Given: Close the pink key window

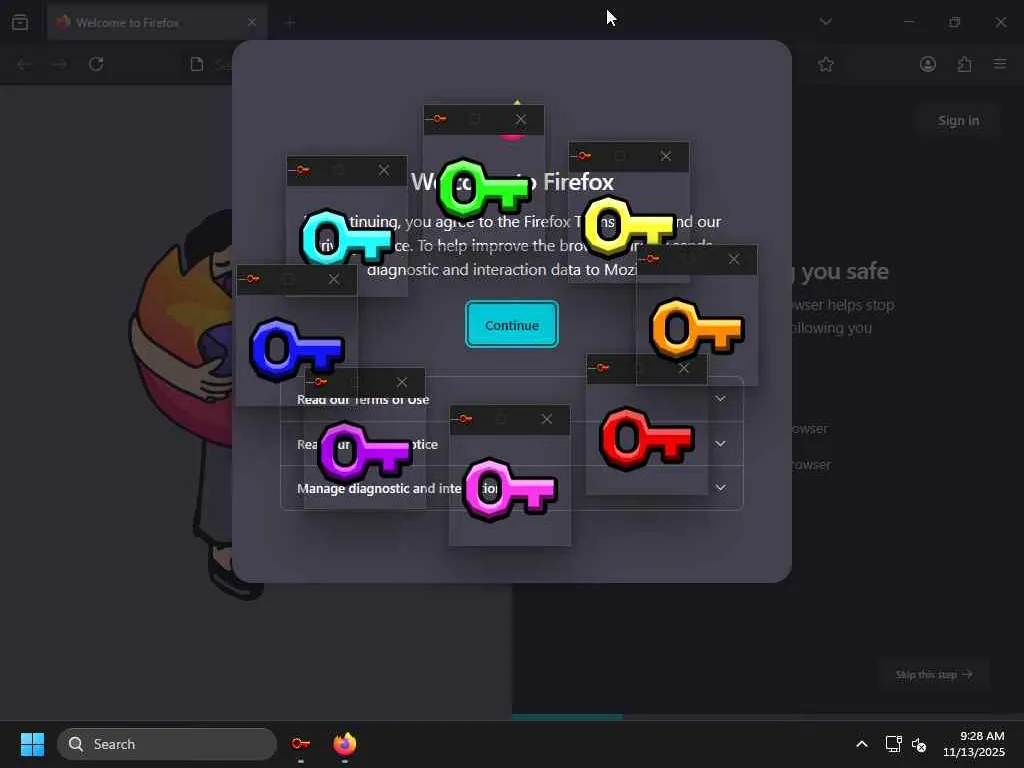Looking at the screenshot, I should click(547, 419).
